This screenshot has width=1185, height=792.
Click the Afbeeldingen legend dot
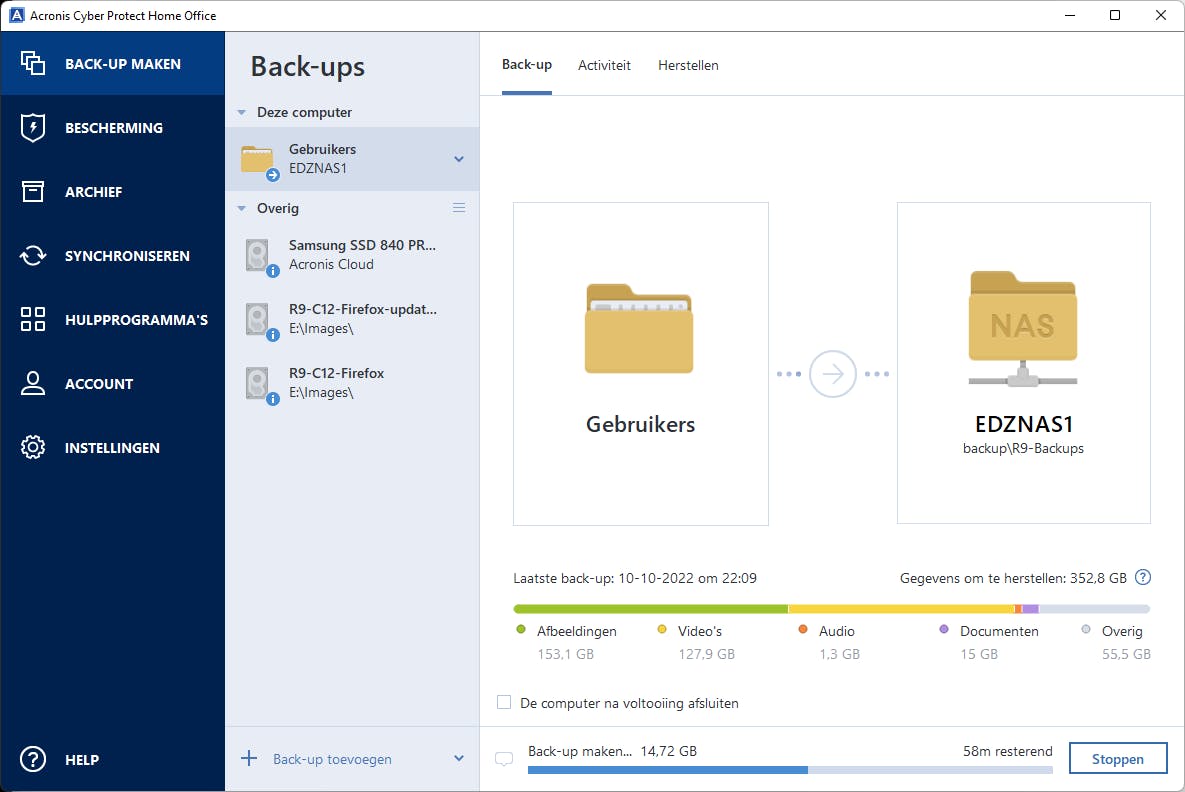click(x=521, y=630)
